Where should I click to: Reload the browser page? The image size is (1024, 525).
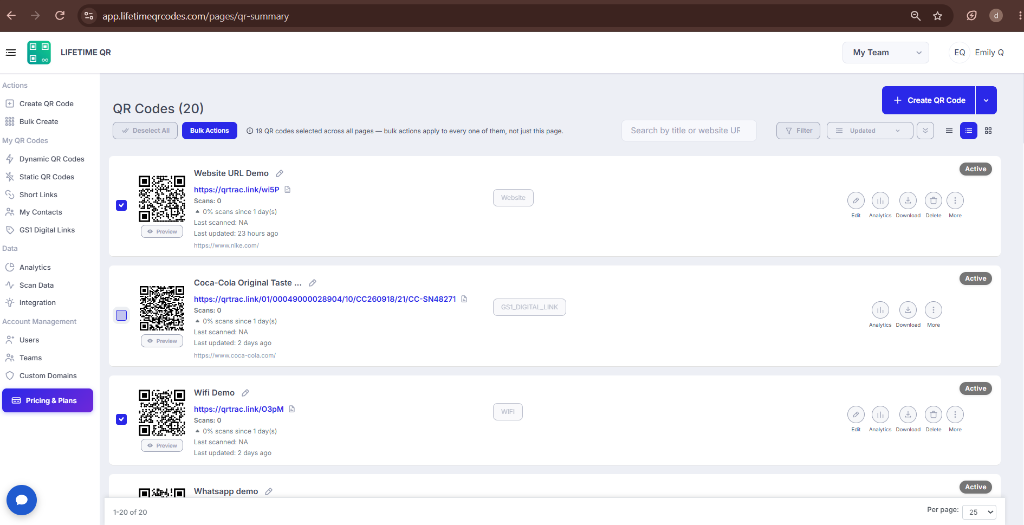[x=60, y=16]
